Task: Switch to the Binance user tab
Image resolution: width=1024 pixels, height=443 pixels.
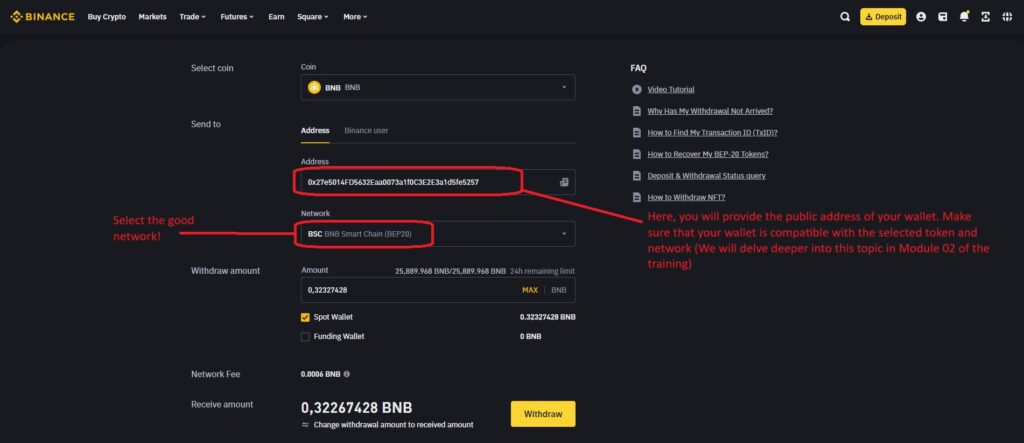Action: coord(366,131)
